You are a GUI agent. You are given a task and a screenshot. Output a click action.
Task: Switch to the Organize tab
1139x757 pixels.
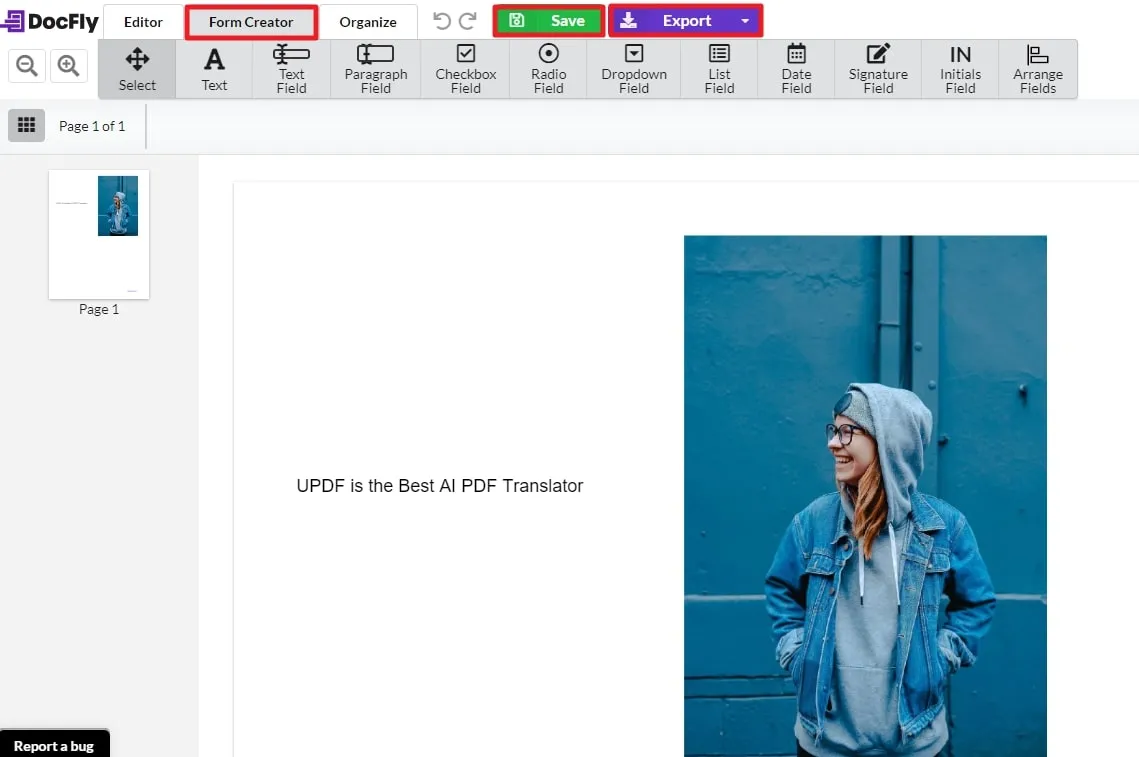368,21
